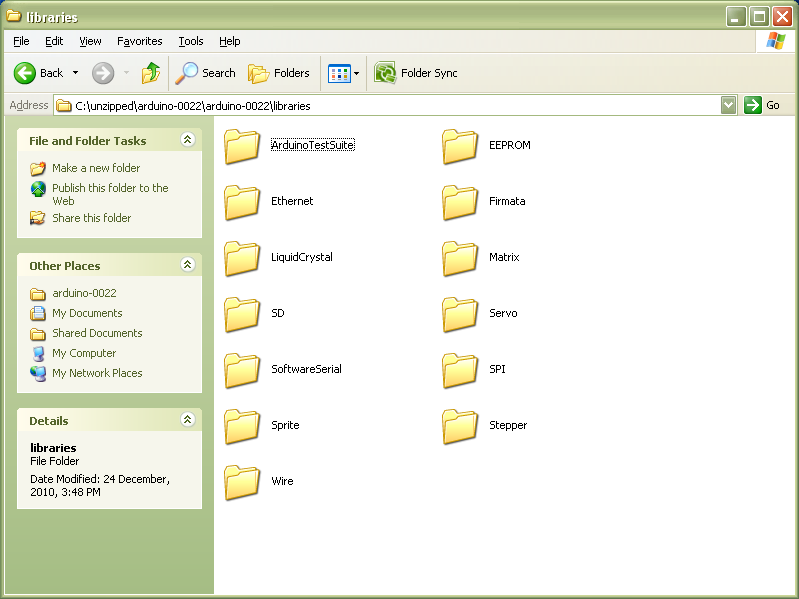Screen dimensions: 799x599
Task: Click the grayed Forward arrow button
Action: click(103, 73)
